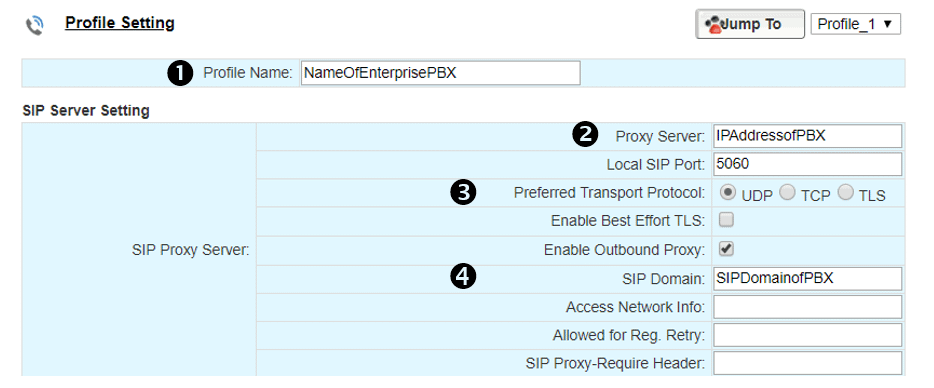Screen dimensions: 934x388
Task: Click the Access Network Info field
Action: (x=808, y=307)
